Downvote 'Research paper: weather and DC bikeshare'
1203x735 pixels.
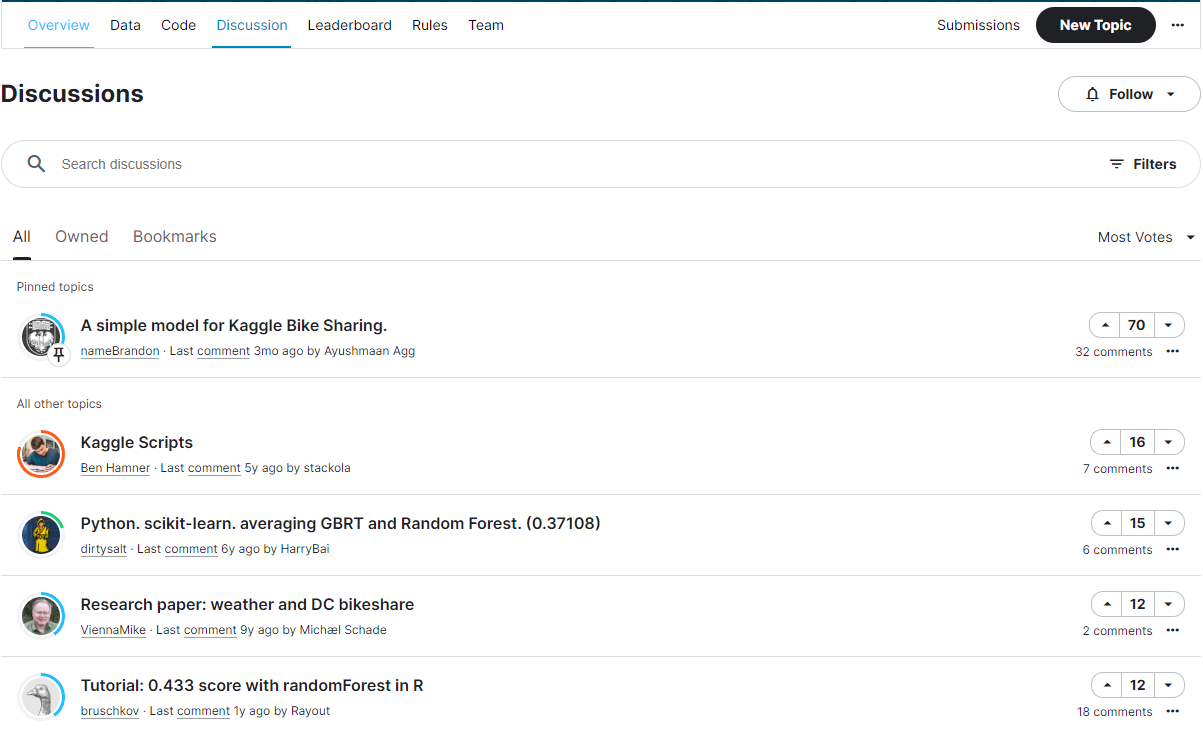(x=1169, y=604)
